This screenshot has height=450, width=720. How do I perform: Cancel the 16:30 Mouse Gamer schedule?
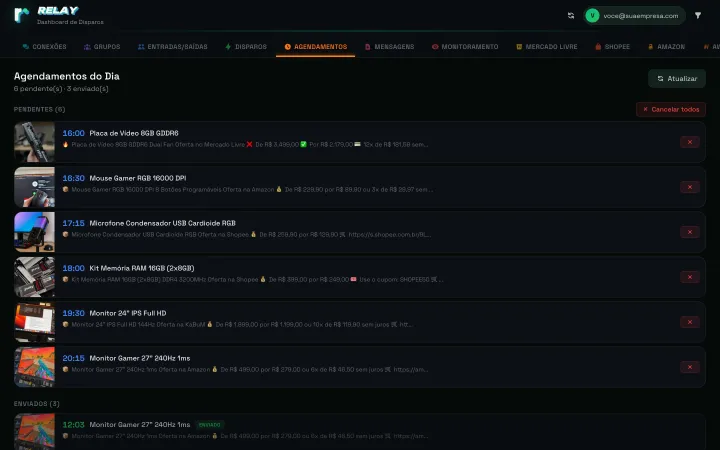(x=690, y=187)
